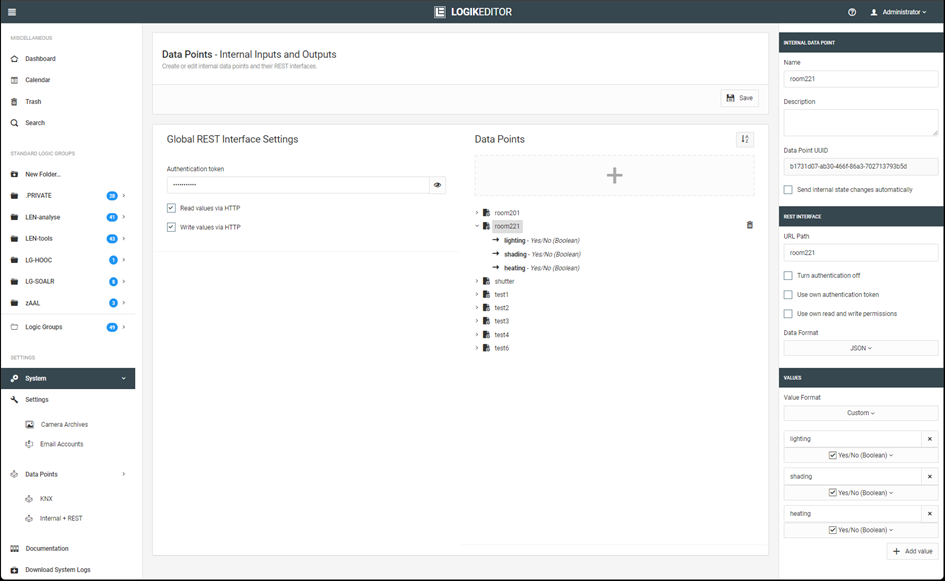Expand the room201 tree node
The height and width of the screenshot is (581, 945).
[477, 213]
